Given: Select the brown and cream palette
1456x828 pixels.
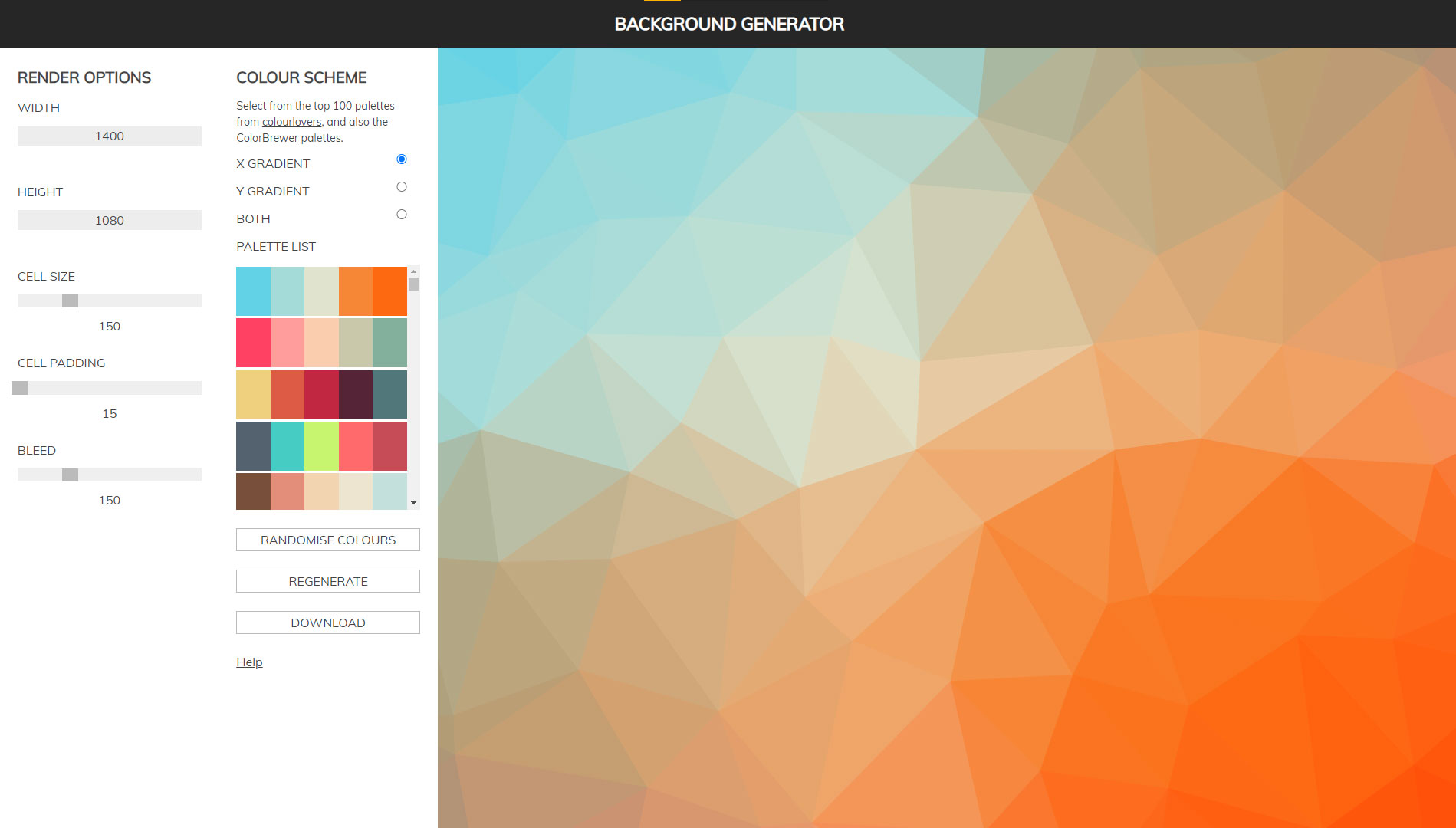Looking at the screenshot, I should click(x=322, y=491).
